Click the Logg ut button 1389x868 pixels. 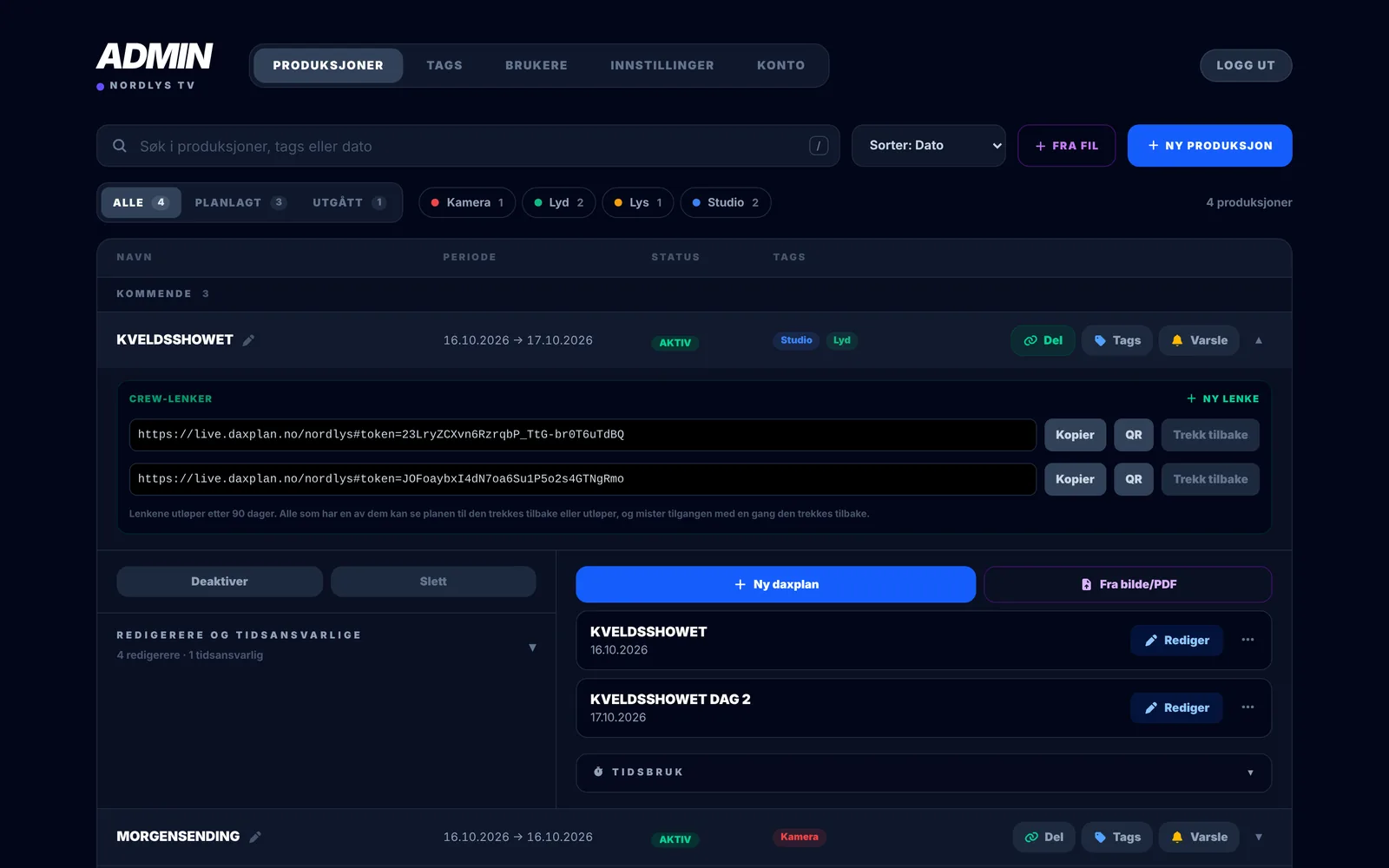[1246, 66]
